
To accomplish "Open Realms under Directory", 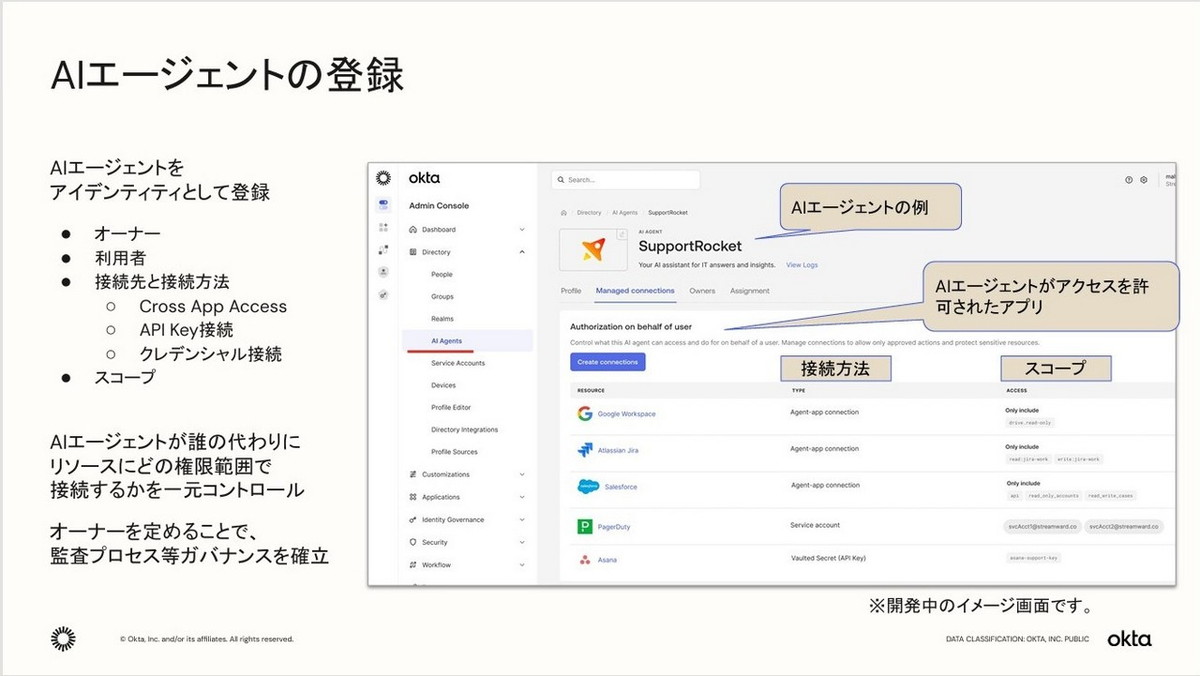I will [442, 319].
